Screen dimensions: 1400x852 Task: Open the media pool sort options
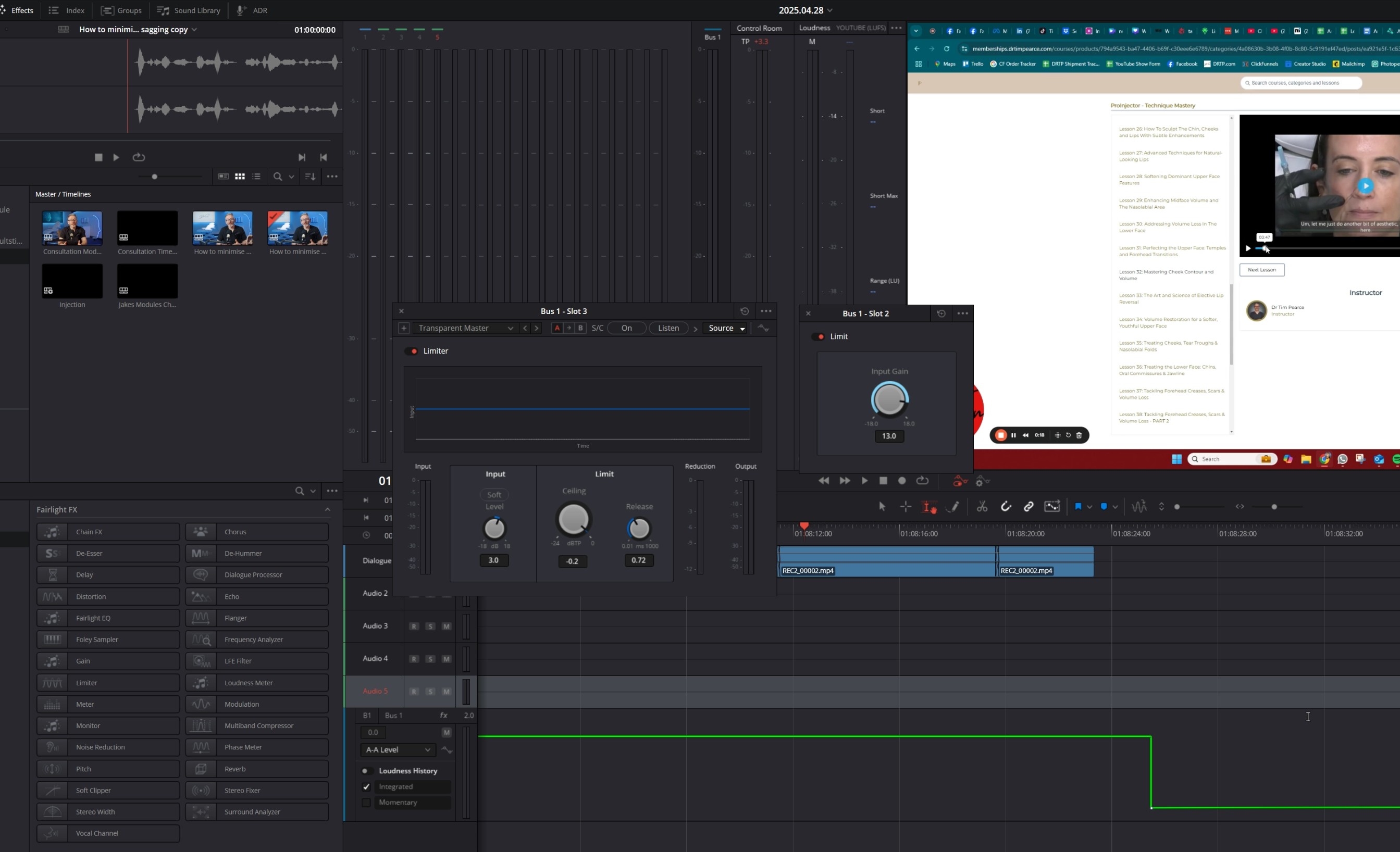(309, 177)
